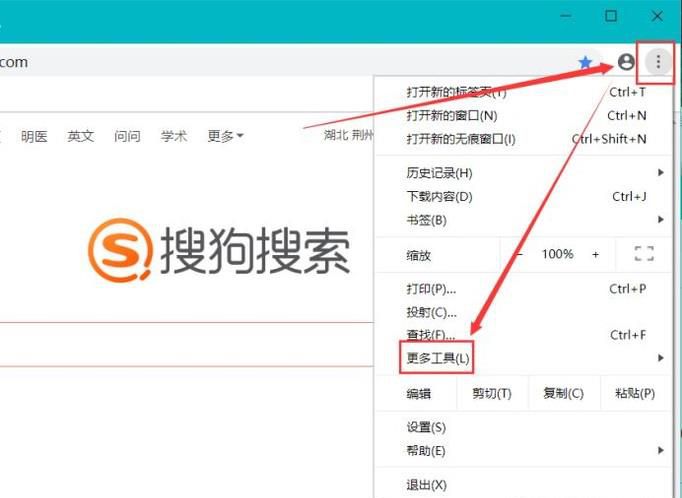Image resolution: width=682 pixels, height=498 pixels.
Task: Open the 学术 link on Sogou page
Action: (174, 137)
